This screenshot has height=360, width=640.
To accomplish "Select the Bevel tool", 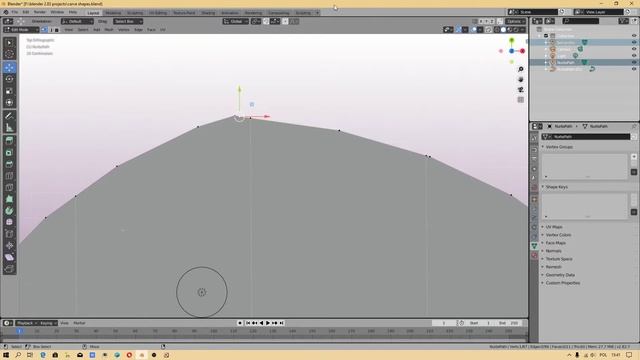I will pos(9,164).
